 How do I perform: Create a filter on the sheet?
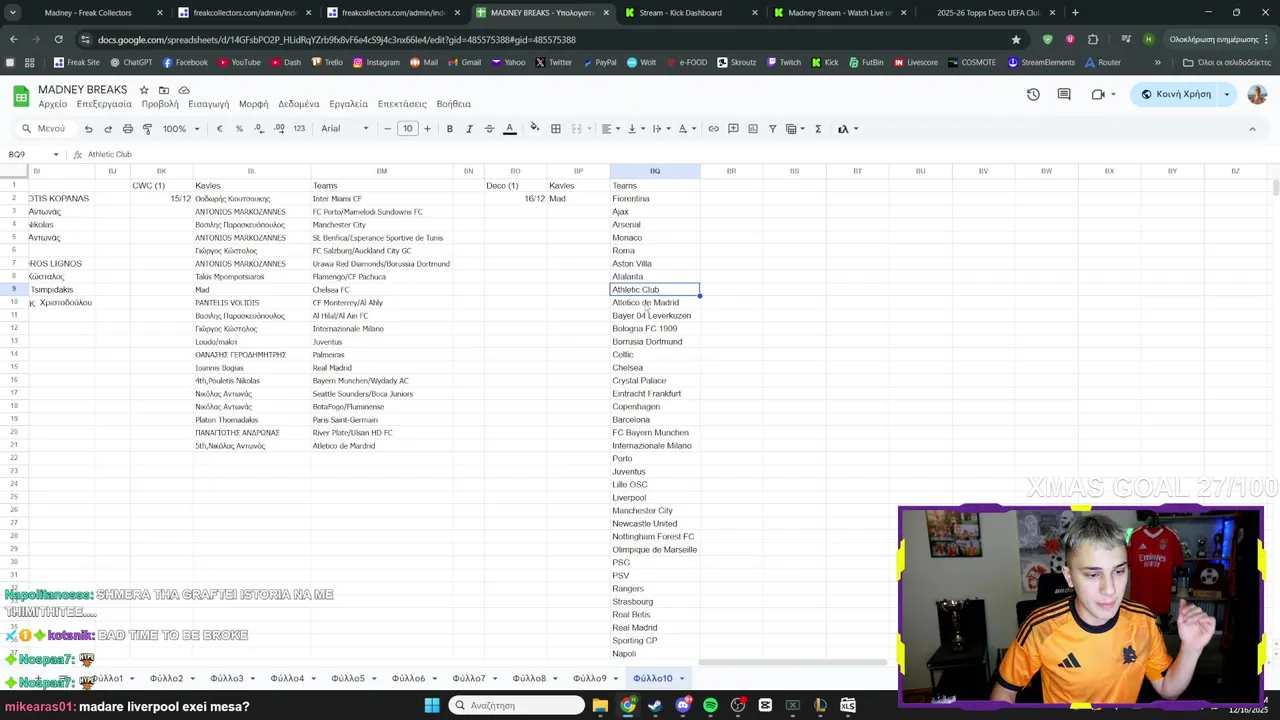(x=772, y=129)
